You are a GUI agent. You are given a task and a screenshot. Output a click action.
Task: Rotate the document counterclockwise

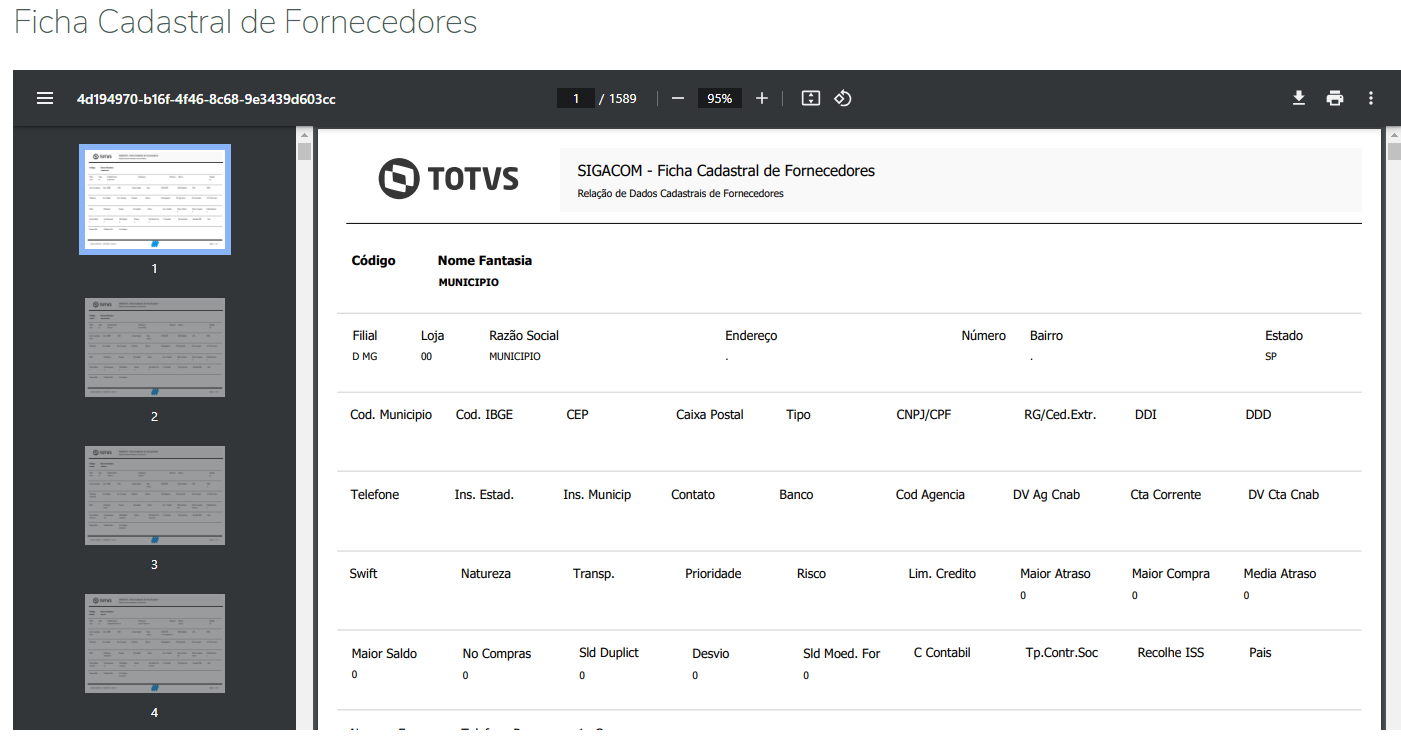[x=843, y=98]
